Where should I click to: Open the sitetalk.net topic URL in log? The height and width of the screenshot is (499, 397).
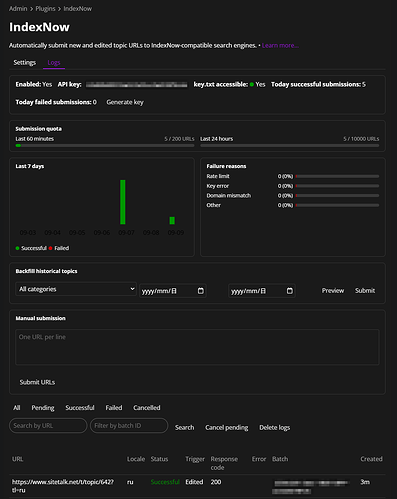[x=63, y=486]
